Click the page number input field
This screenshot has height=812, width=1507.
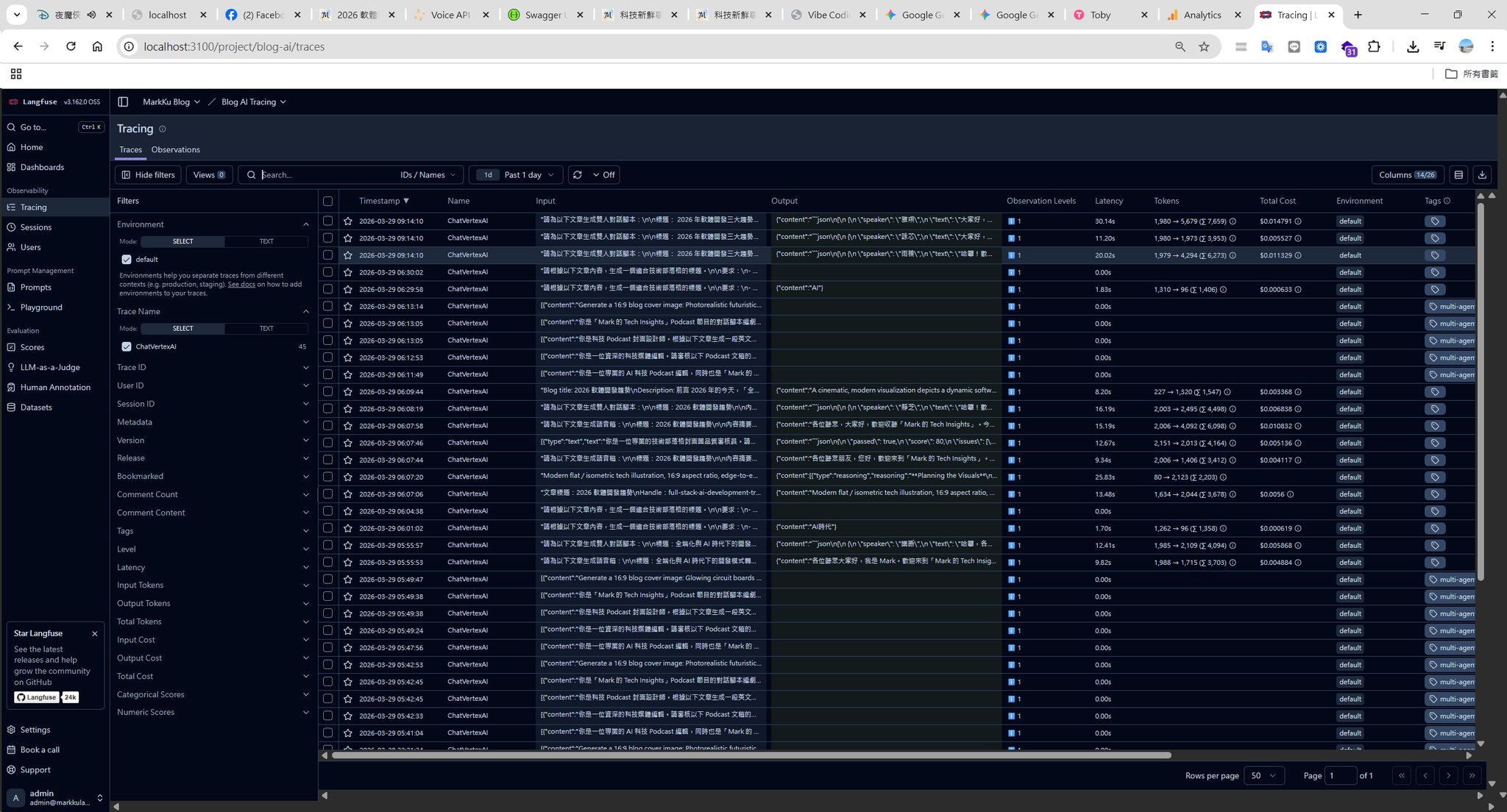point(1340,776)
